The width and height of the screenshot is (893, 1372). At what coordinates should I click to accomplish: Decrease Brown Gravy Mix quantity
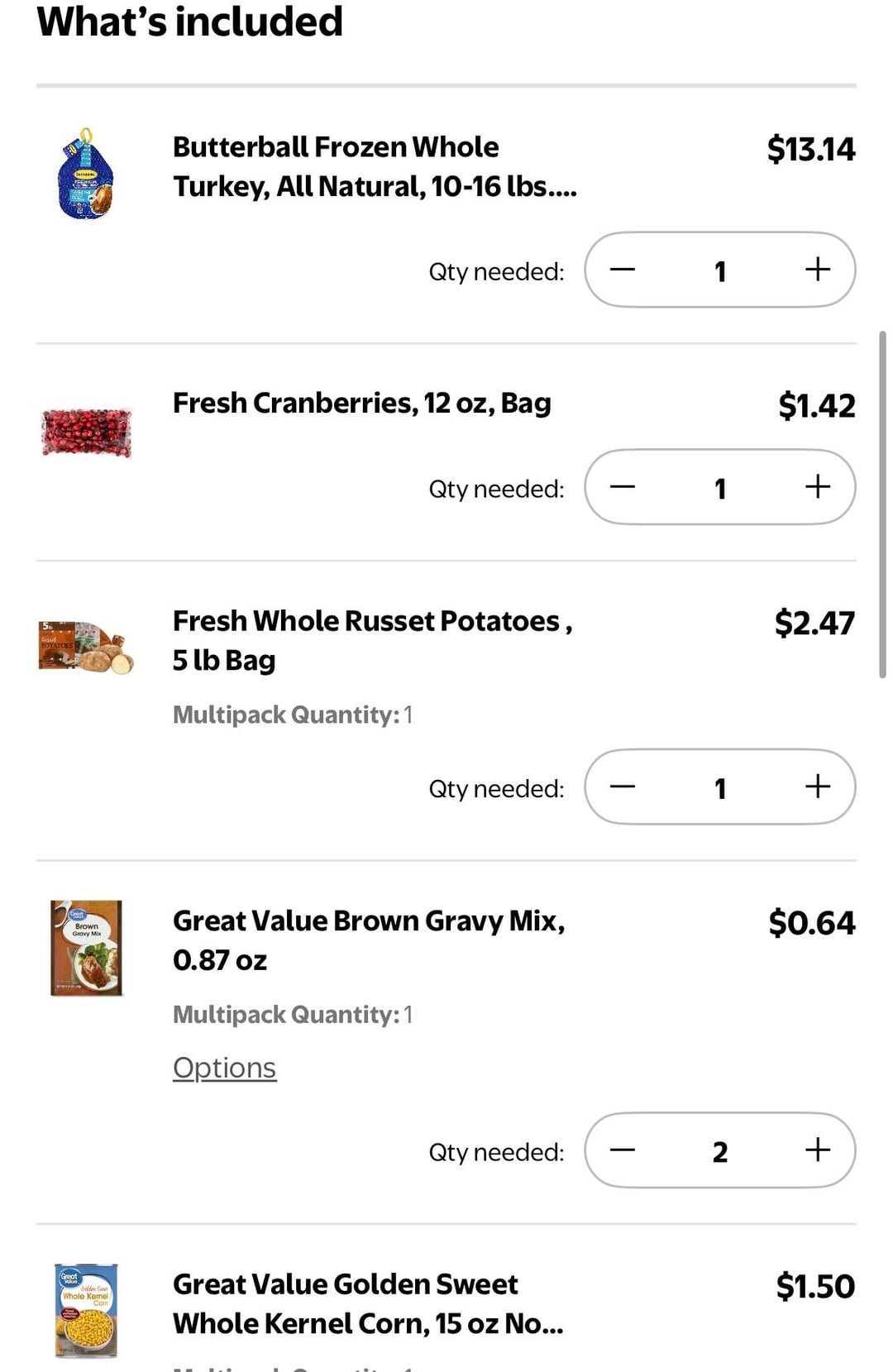coord(623,1150)
